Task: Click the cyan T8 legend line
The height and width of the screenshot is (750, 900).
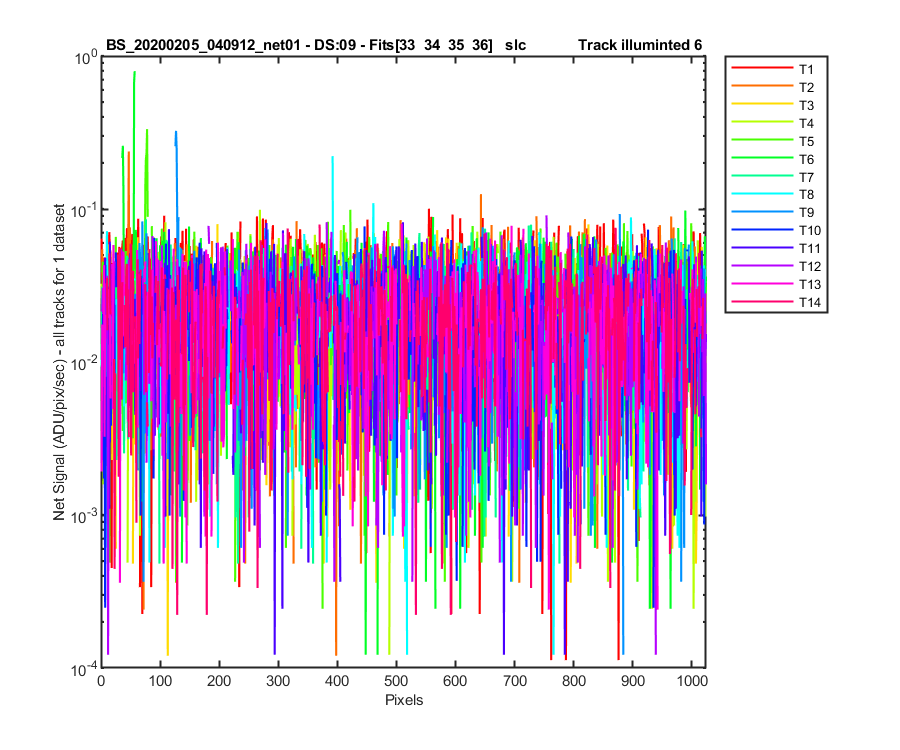Action: (762, 193)
